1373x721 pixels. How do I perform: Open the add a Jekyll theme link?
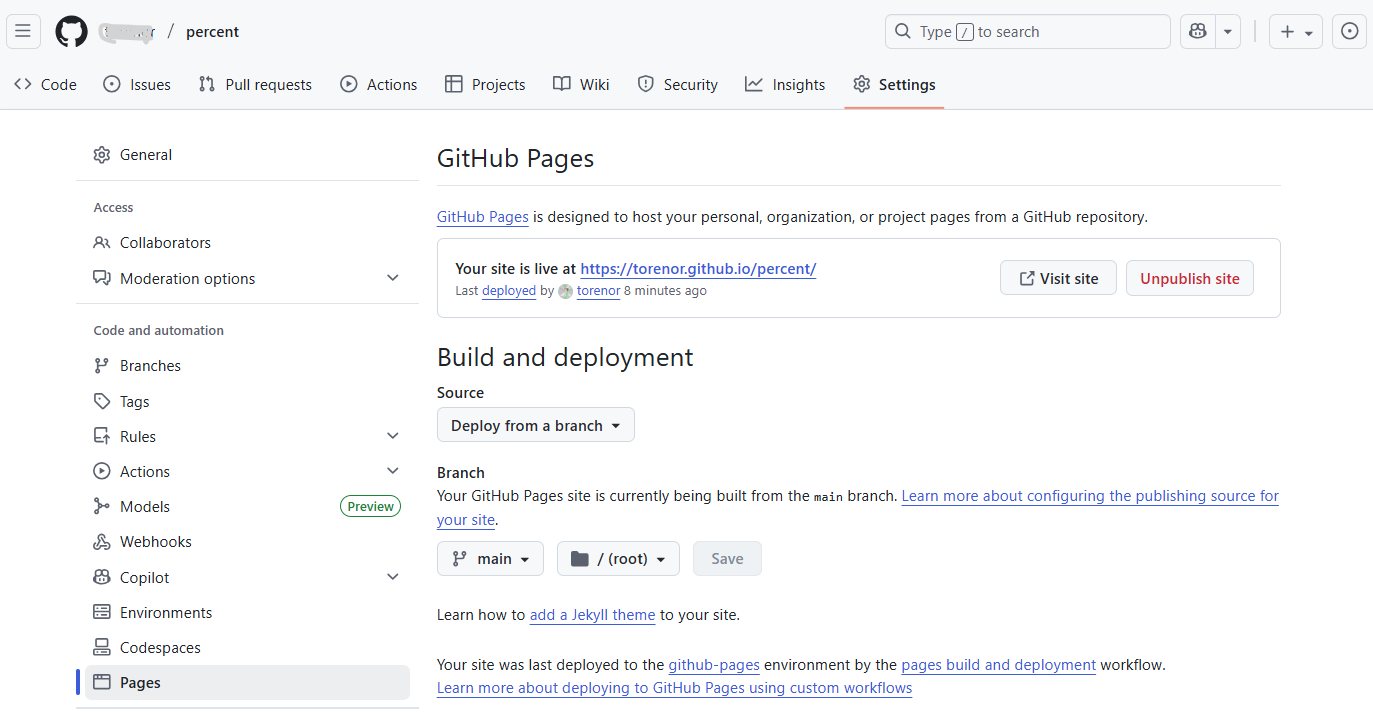(592, 615)
